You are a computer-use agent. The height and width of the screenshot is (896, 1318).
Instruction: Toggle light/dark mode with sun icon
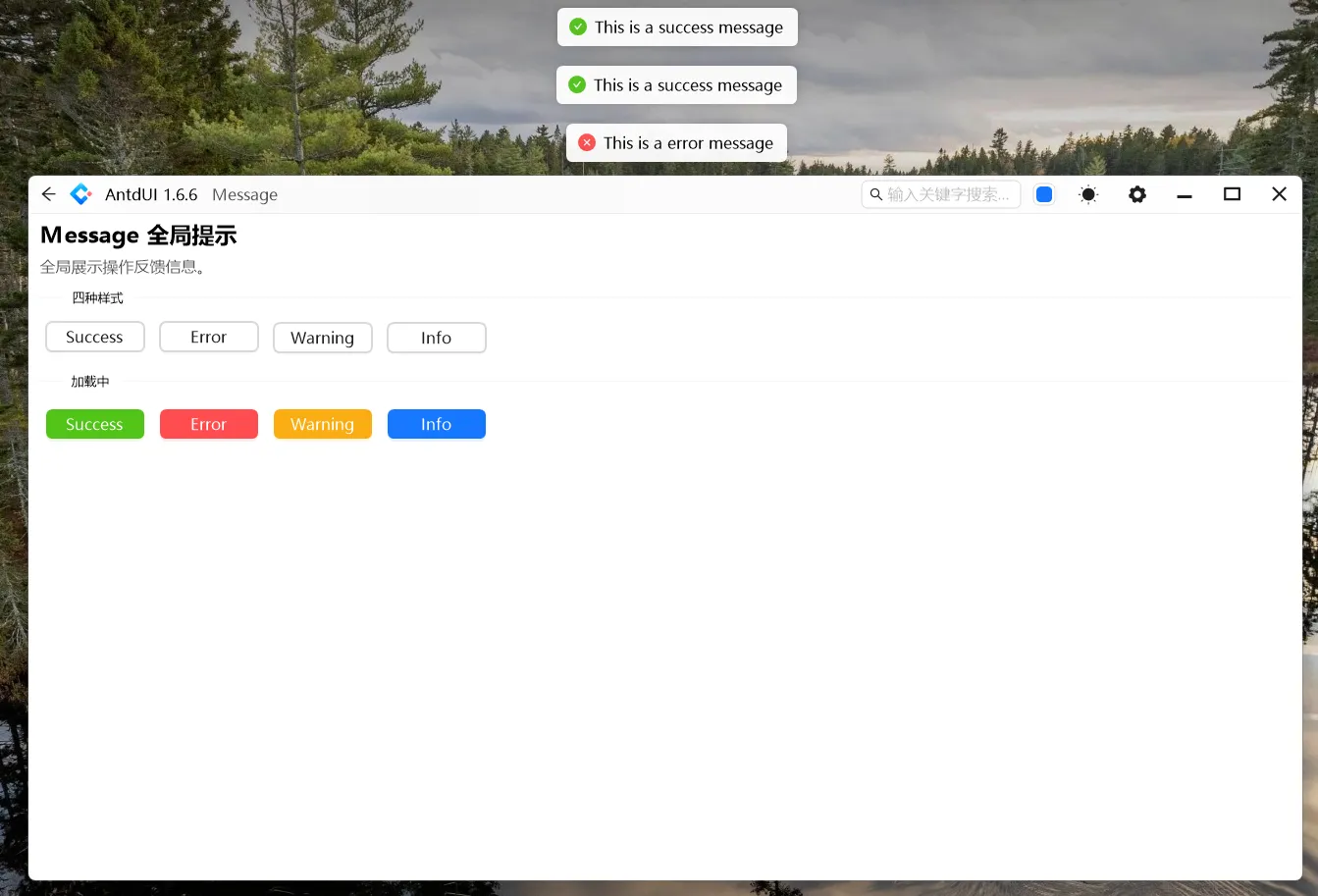tap(1088, 194)
